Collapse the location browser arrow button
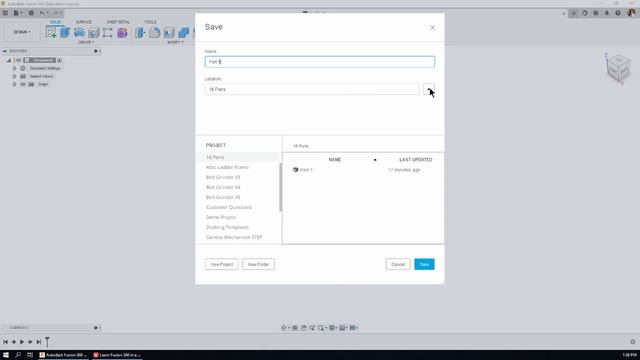This screenshot has width=640, height=360. click(429, 89)
